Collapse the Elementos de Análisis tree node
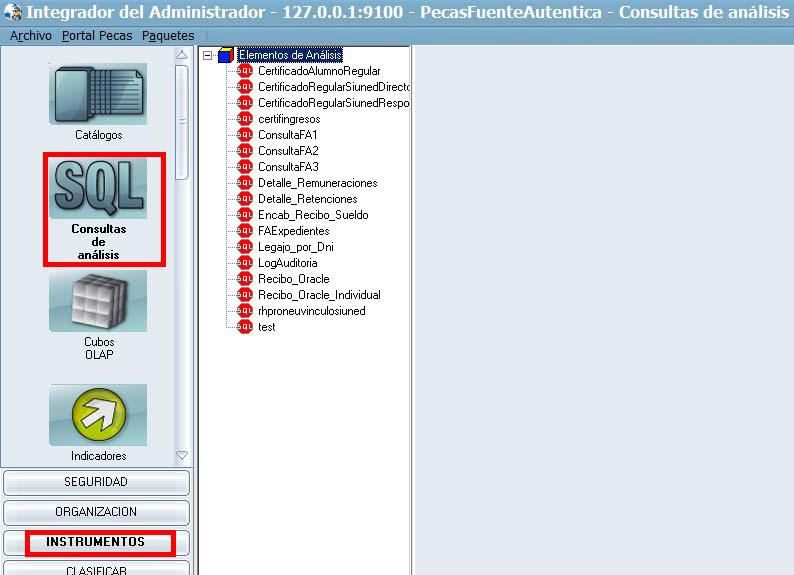Viewport: 794px width, 575px height. pyautogui.click(x=207, y=56)
